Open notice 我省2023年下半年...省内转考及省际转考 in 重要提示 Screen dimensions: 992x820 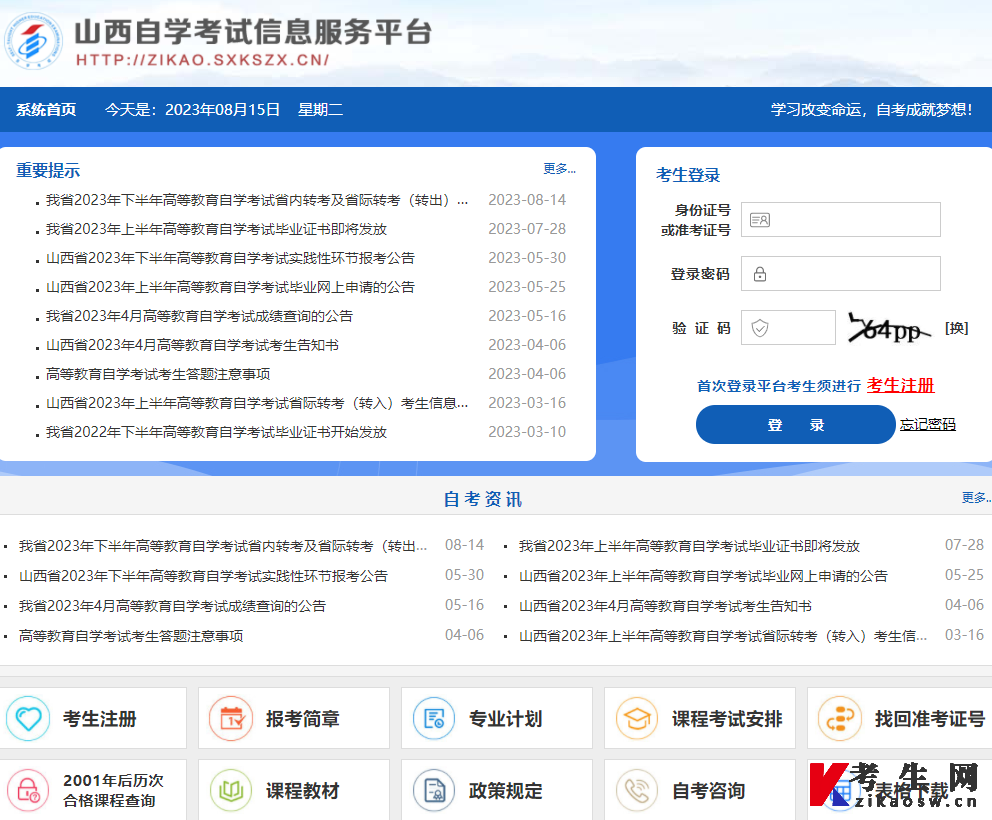point(257,201)
